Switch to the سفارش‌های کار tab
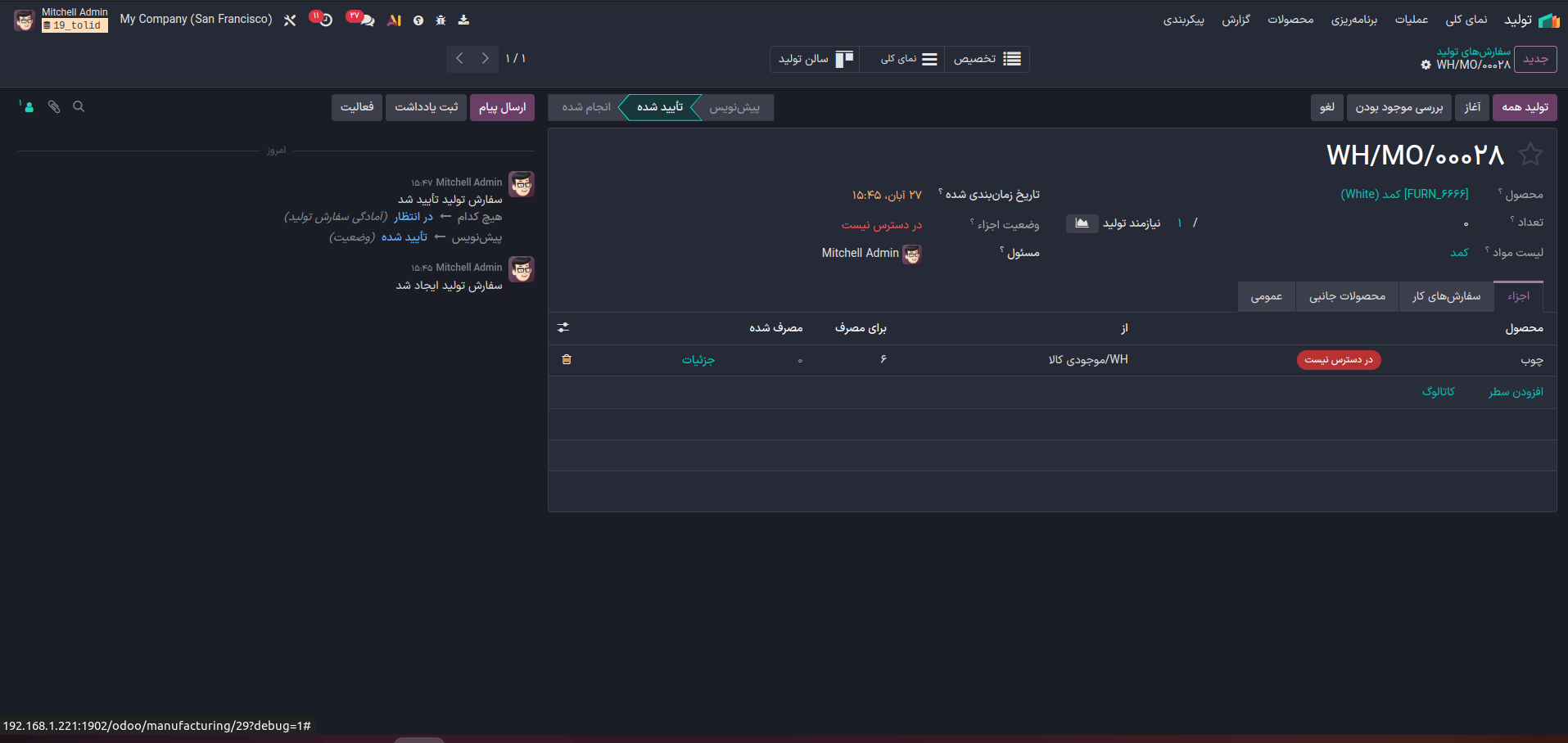Image resolution: width=1568 pixels, height=743 pixels. tap(1446, 296)
